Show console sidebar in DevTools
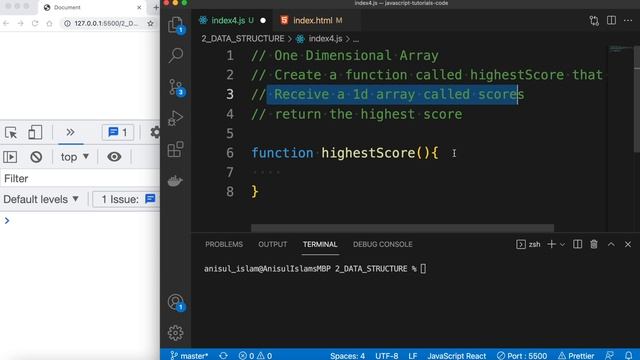The width and height of the screenshot is (640, 360). tap(10, 157)
